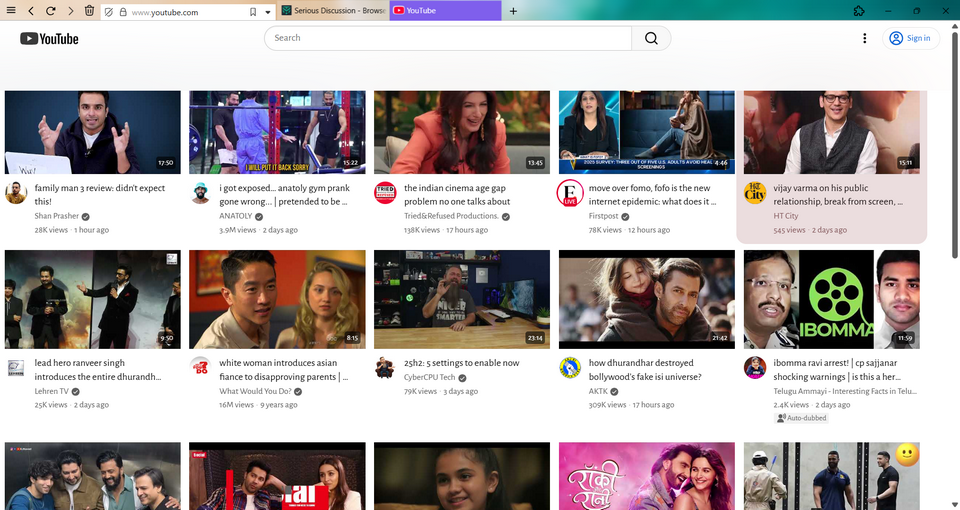Open 'lead hero ranveer singh introduces' video title
Viewport: 960px width, 510px height.
(x=98, y=370)
